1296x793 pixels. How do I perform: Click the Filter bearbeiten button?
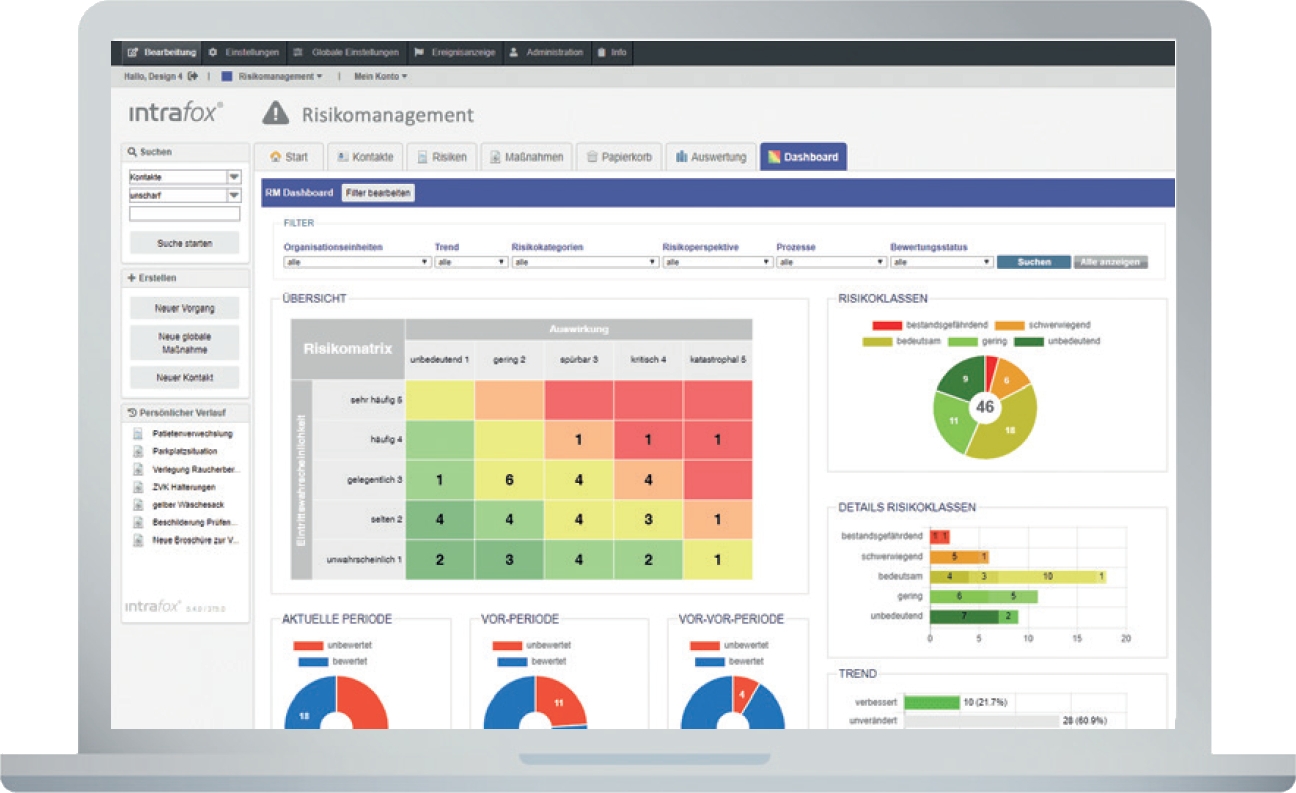378,193
